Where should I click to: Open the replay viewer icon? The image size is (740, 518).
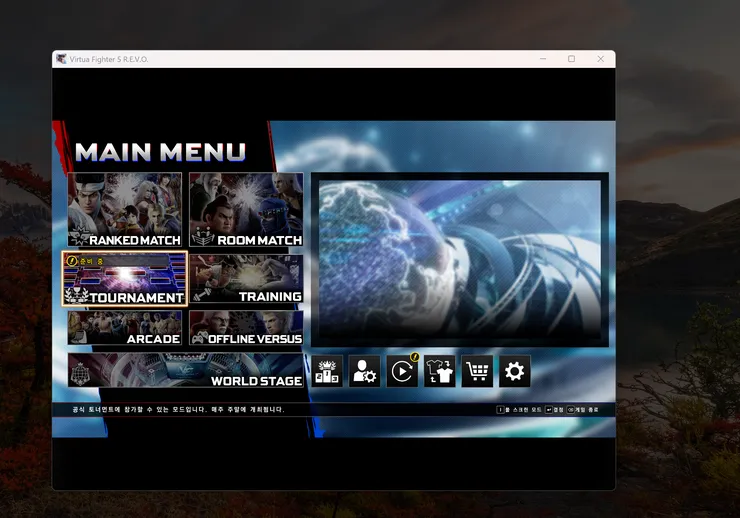(x=402, y=371)
